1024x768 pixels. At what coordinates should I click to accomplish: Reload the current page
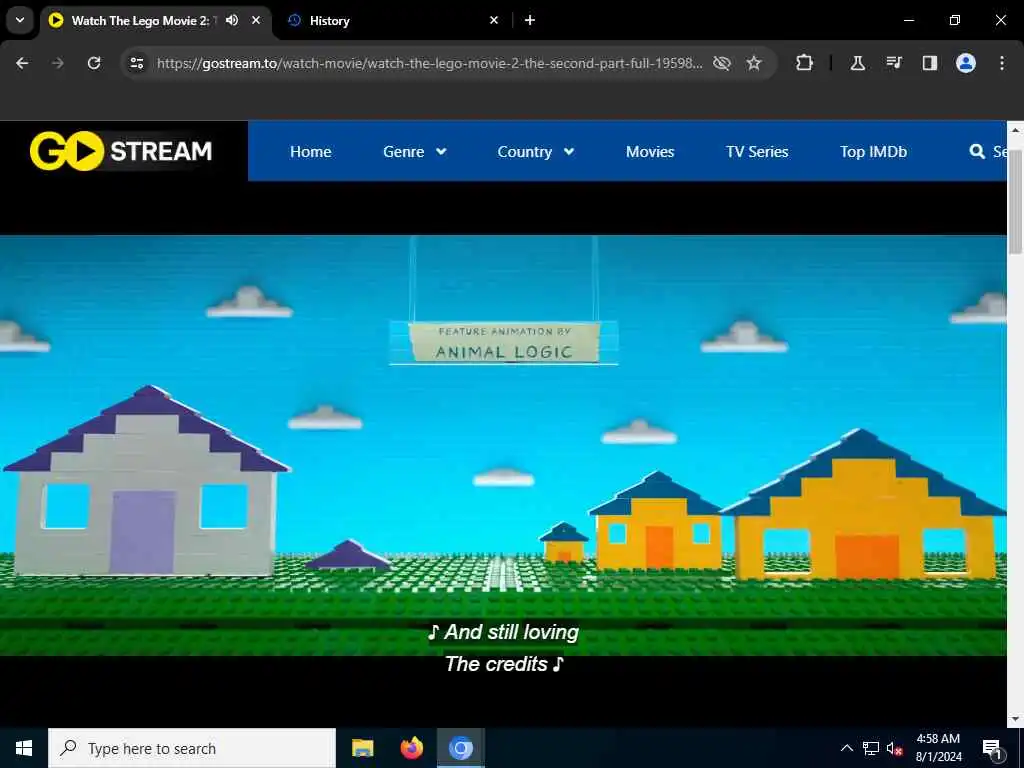(x=94, y=63)
